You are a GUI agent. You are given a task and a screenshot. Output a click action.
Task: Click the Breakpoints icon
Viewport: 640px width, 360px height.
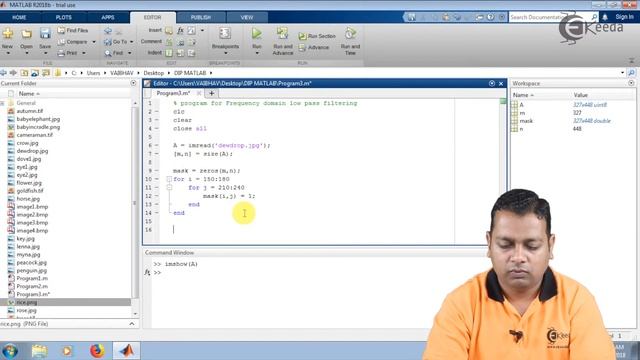click(225, 33)
